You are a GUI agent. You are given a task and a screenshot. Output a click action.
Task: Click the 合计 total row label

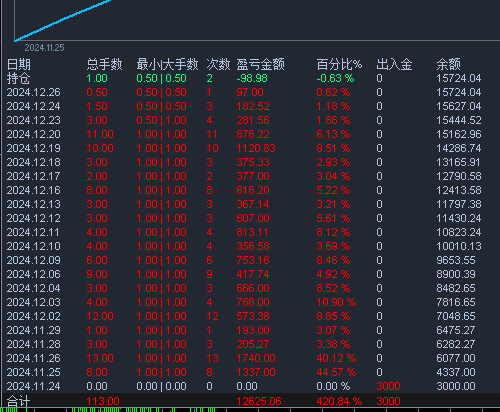pyautogui.click(x=19, y=401)
